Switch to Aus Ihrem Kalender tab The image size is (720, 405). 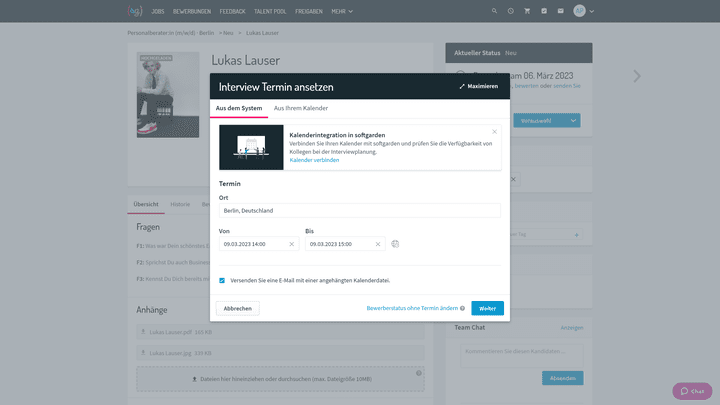tap(301, 107)
